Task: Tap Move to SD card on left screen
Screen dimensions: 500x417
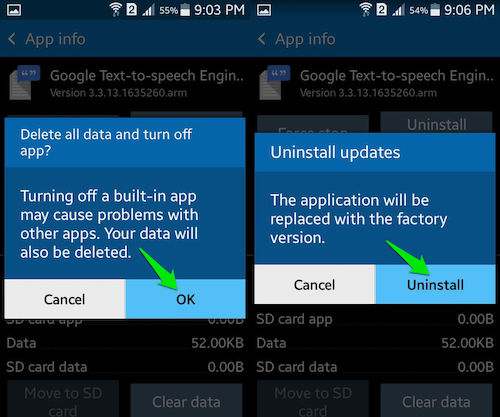Action: (x=63, y=399)
